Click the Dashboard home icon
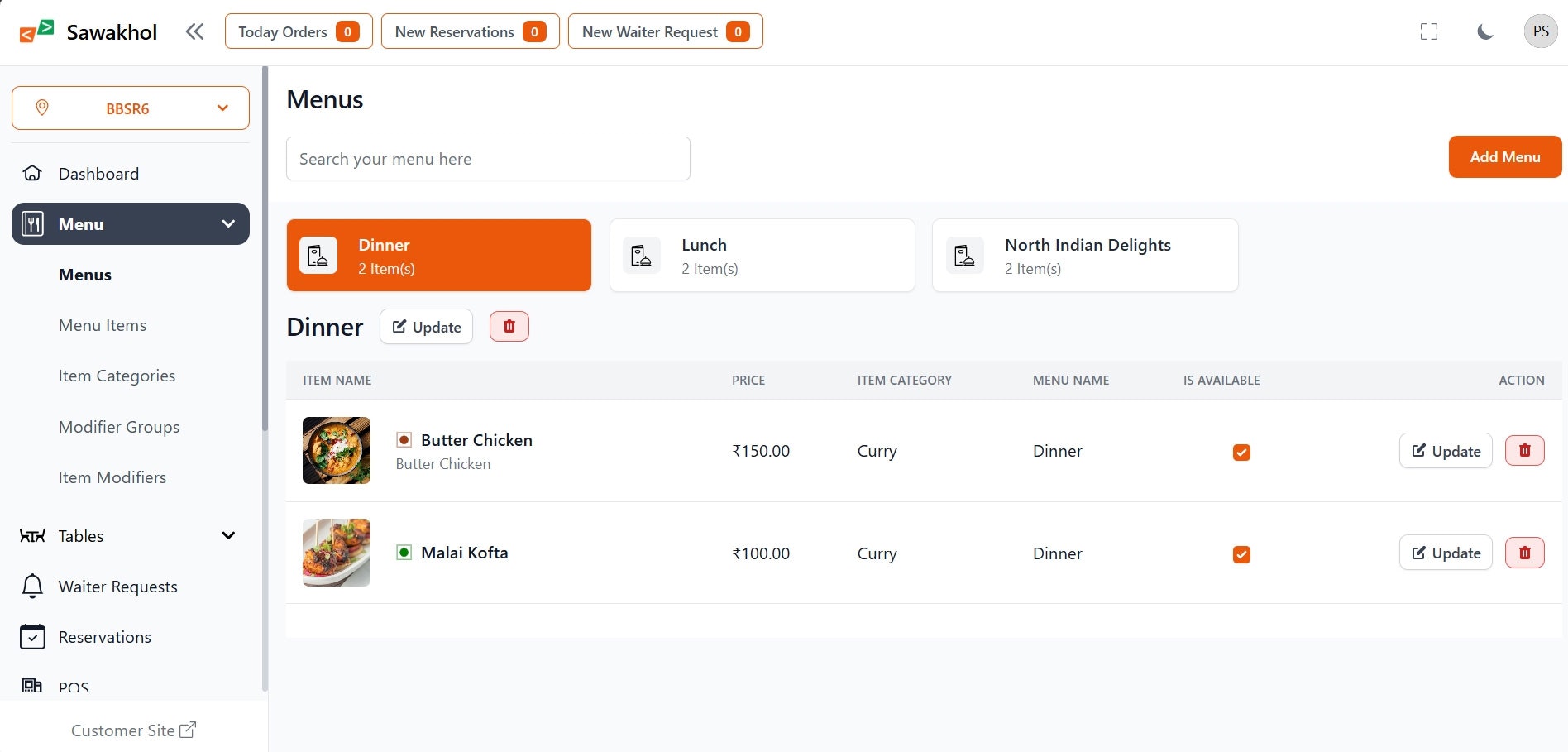The image size is (1568, 752). click(31, 173)
